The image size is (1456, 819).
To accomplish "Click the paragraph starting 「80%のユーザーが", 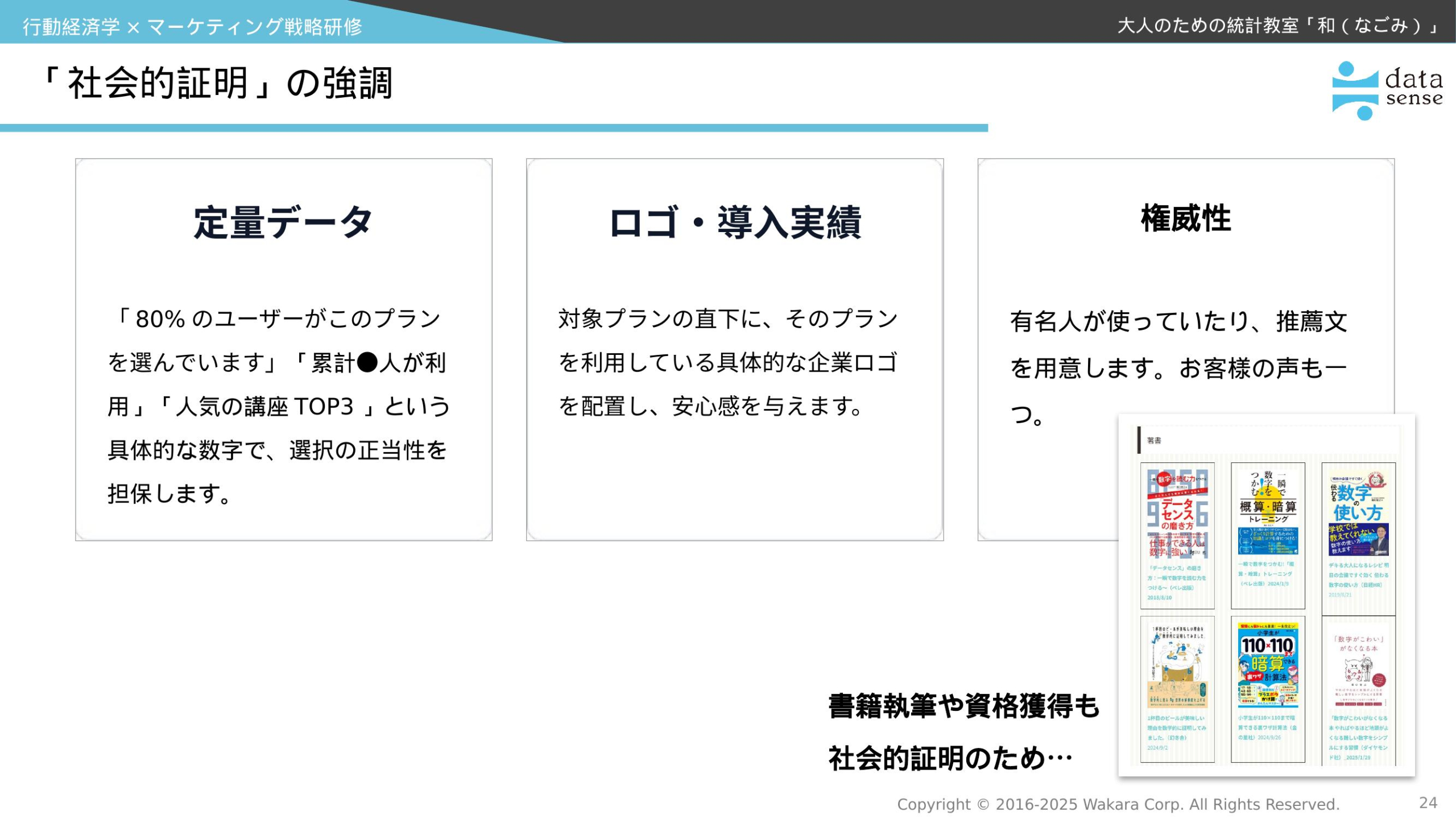I will pos(279,406).
